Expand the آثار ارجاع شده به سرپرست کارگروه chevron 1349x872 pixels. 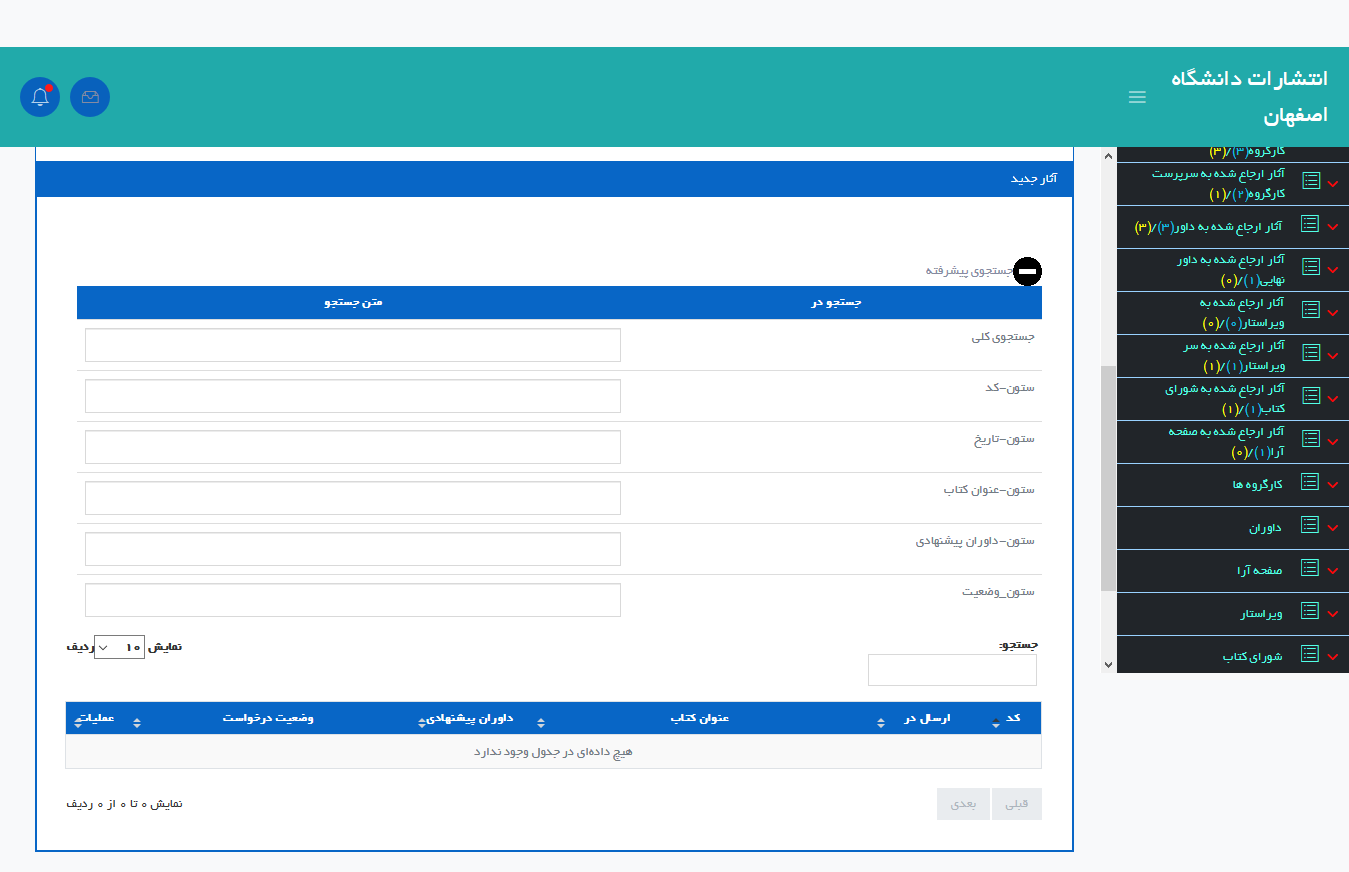click(x=1332, y=183)
